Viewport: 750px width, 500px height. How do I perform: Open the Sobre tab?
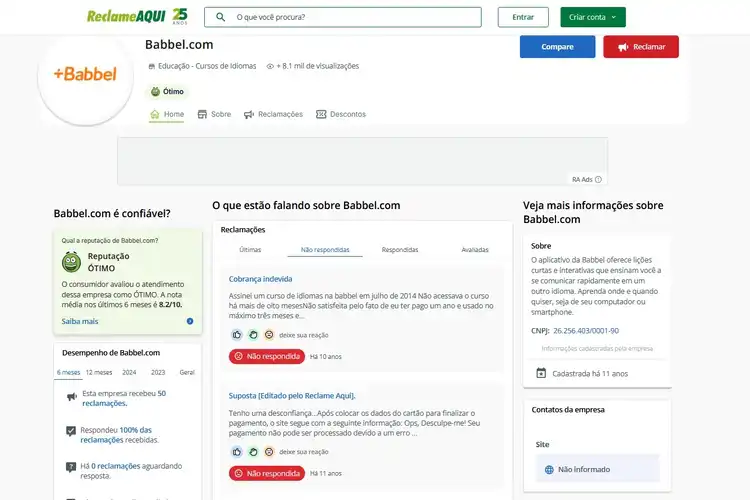(x=214, y=114)
